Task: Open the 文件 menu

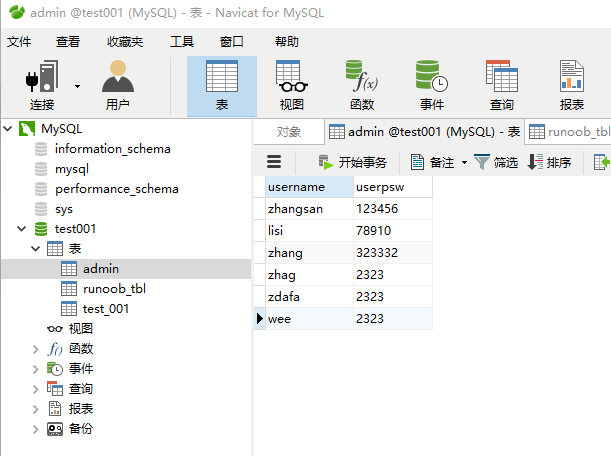Action: click(x=19, y=41)
